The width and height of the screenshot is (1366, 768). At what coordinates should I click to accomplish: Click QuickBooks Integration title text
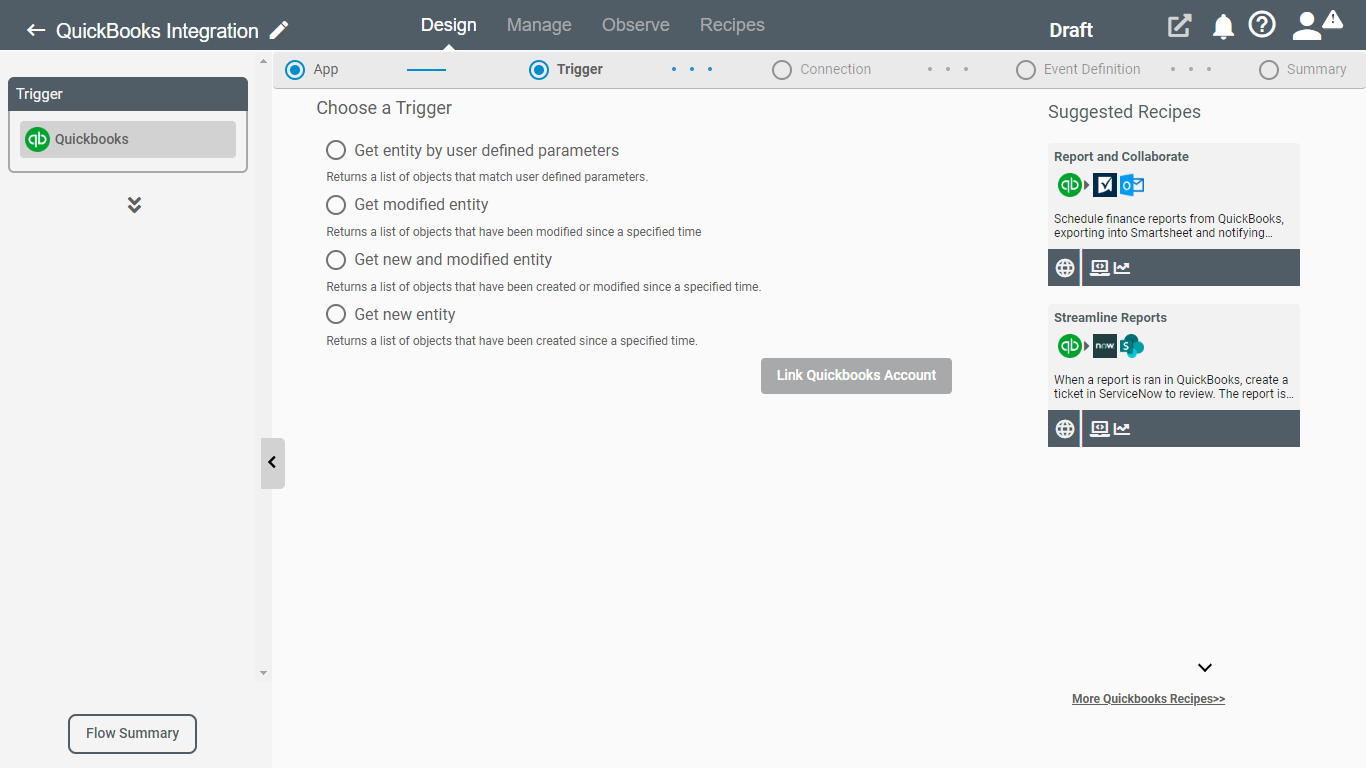pyautogui.click(x=157, y=31)
